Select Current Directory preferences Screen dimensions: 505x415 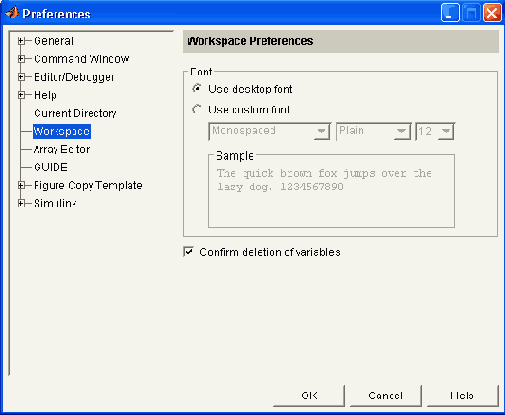coord(75,113)
